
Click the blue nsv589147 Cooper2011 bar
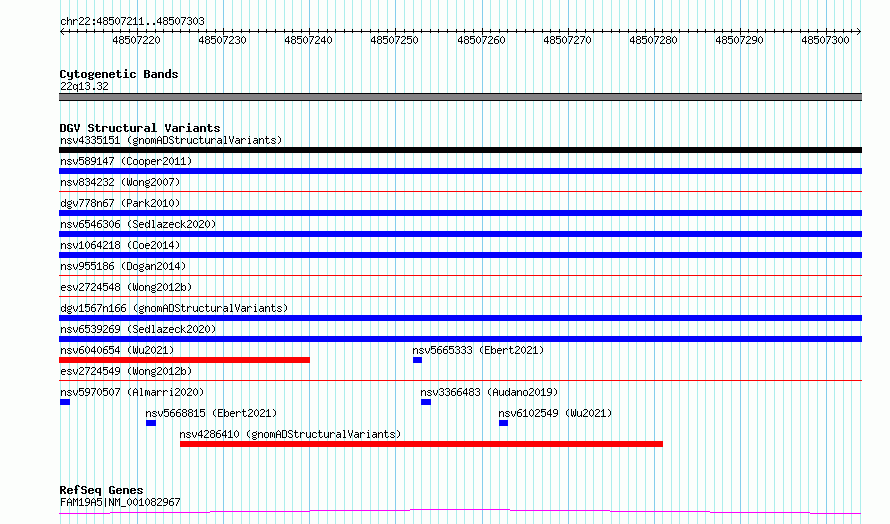(x=460, y=171)
